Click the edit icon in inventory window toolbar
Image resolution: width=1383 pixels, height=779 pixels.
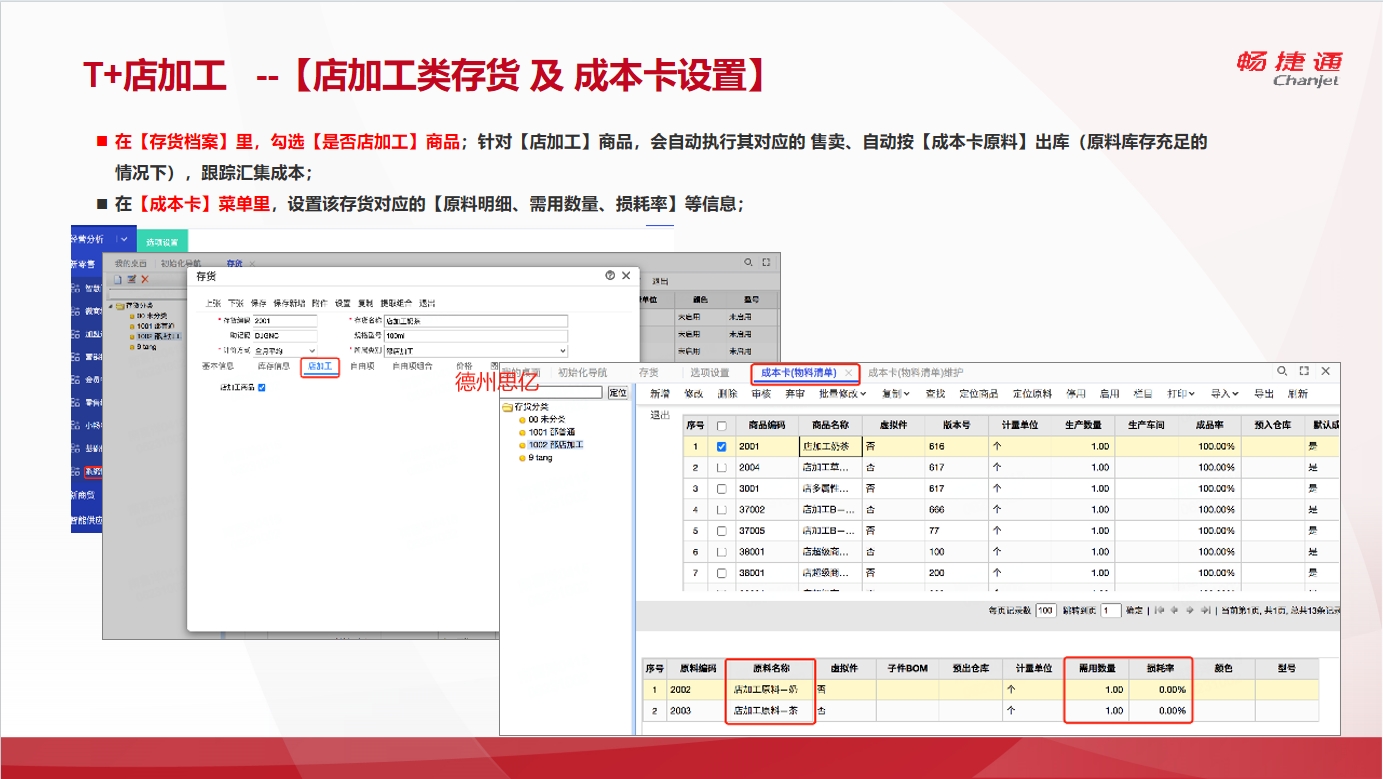tap(131, 279)
